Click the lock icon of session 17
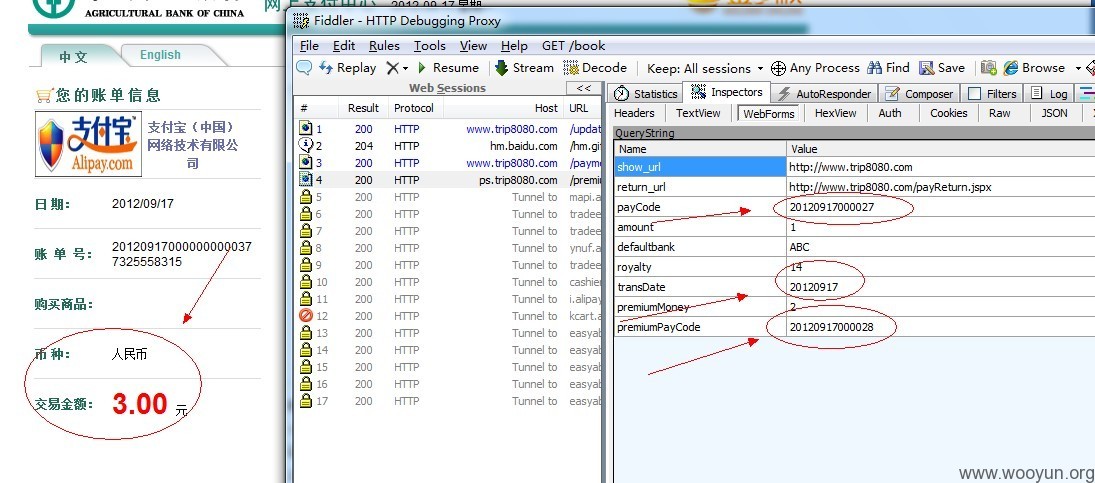Screen dimensions: 1095x483 click(305, 401)
